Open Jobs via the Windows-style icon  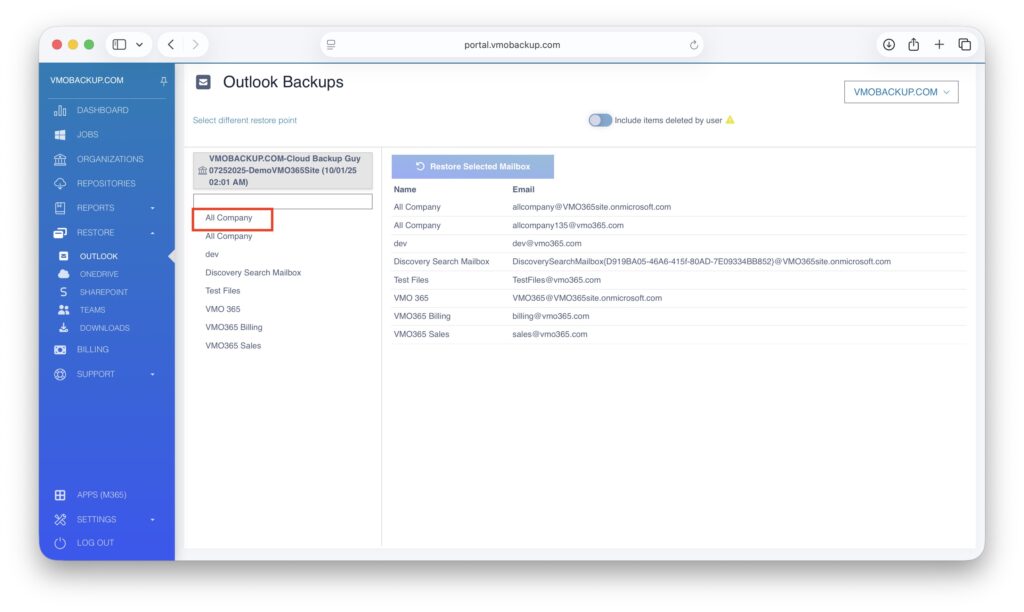[x=60, y=135]
